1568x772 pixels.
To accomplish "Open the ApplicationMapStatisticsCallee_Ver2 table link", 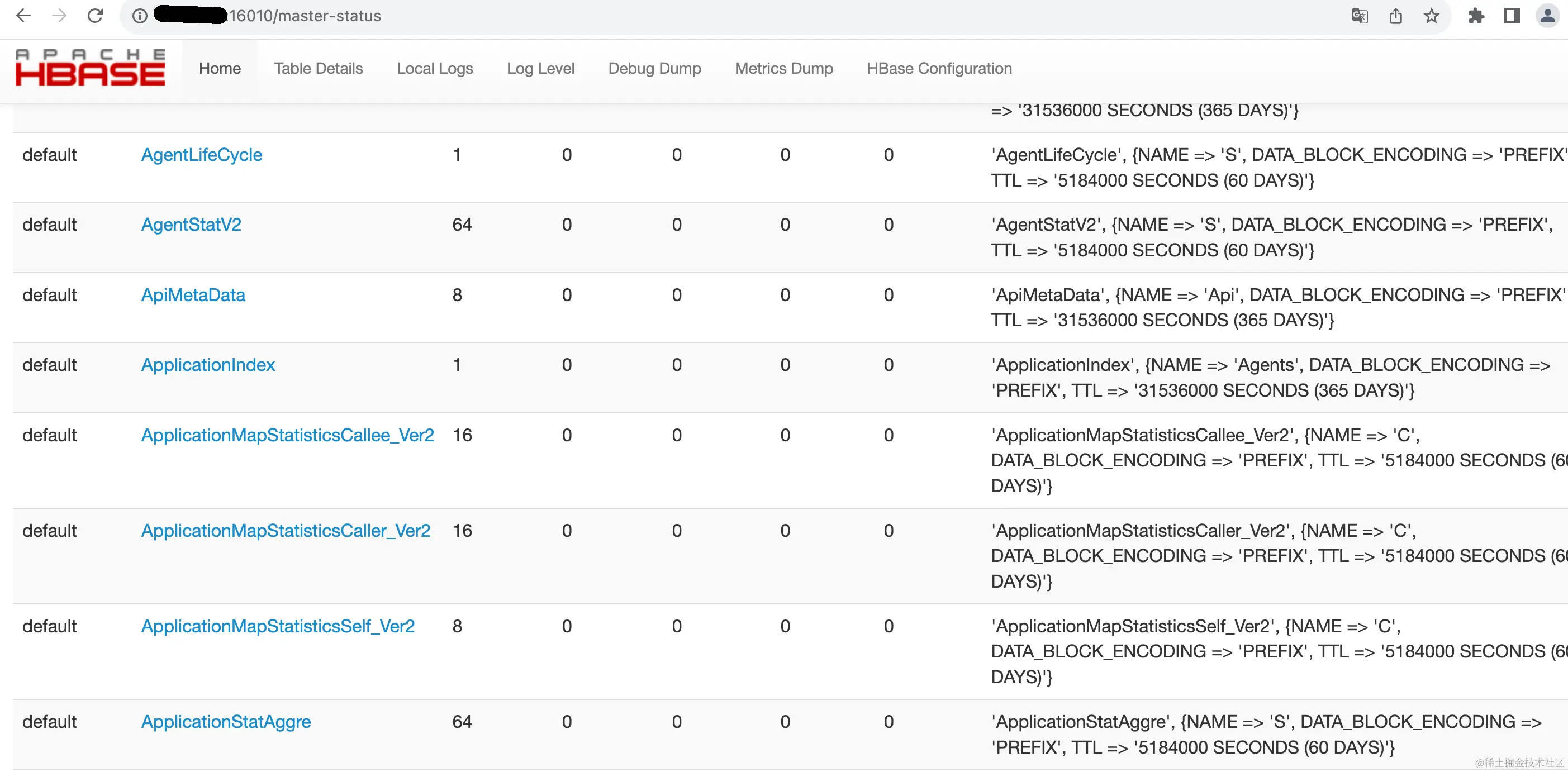I will pos(287,435).
